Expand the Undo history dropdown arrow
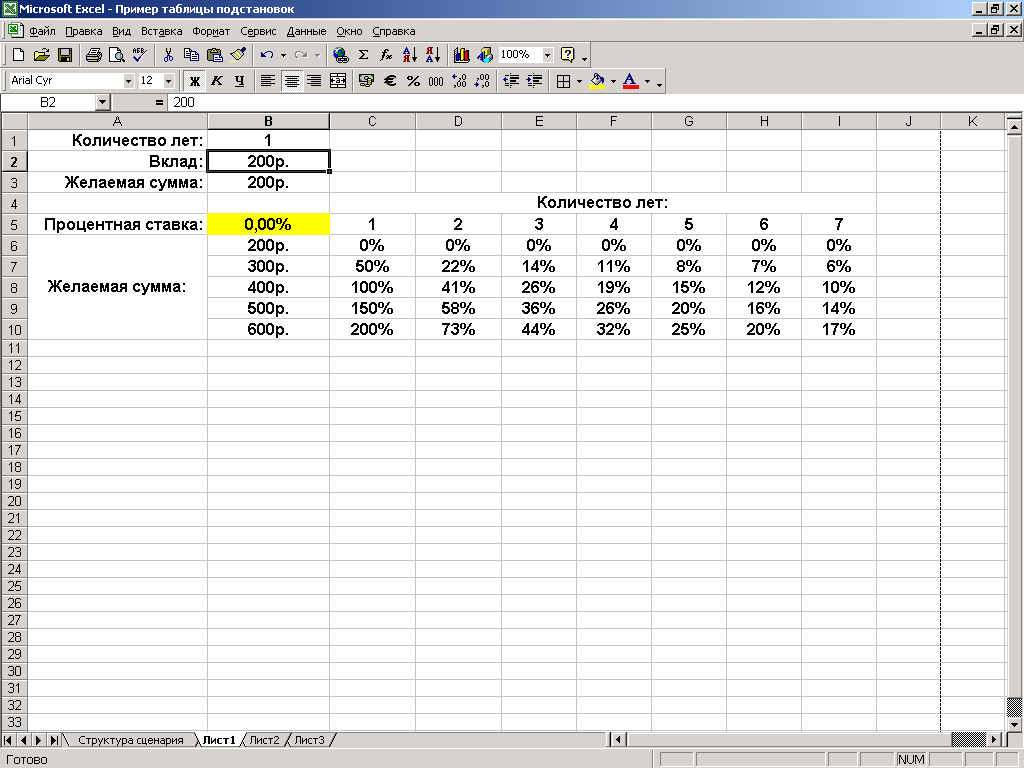 [x=283, y=55]
